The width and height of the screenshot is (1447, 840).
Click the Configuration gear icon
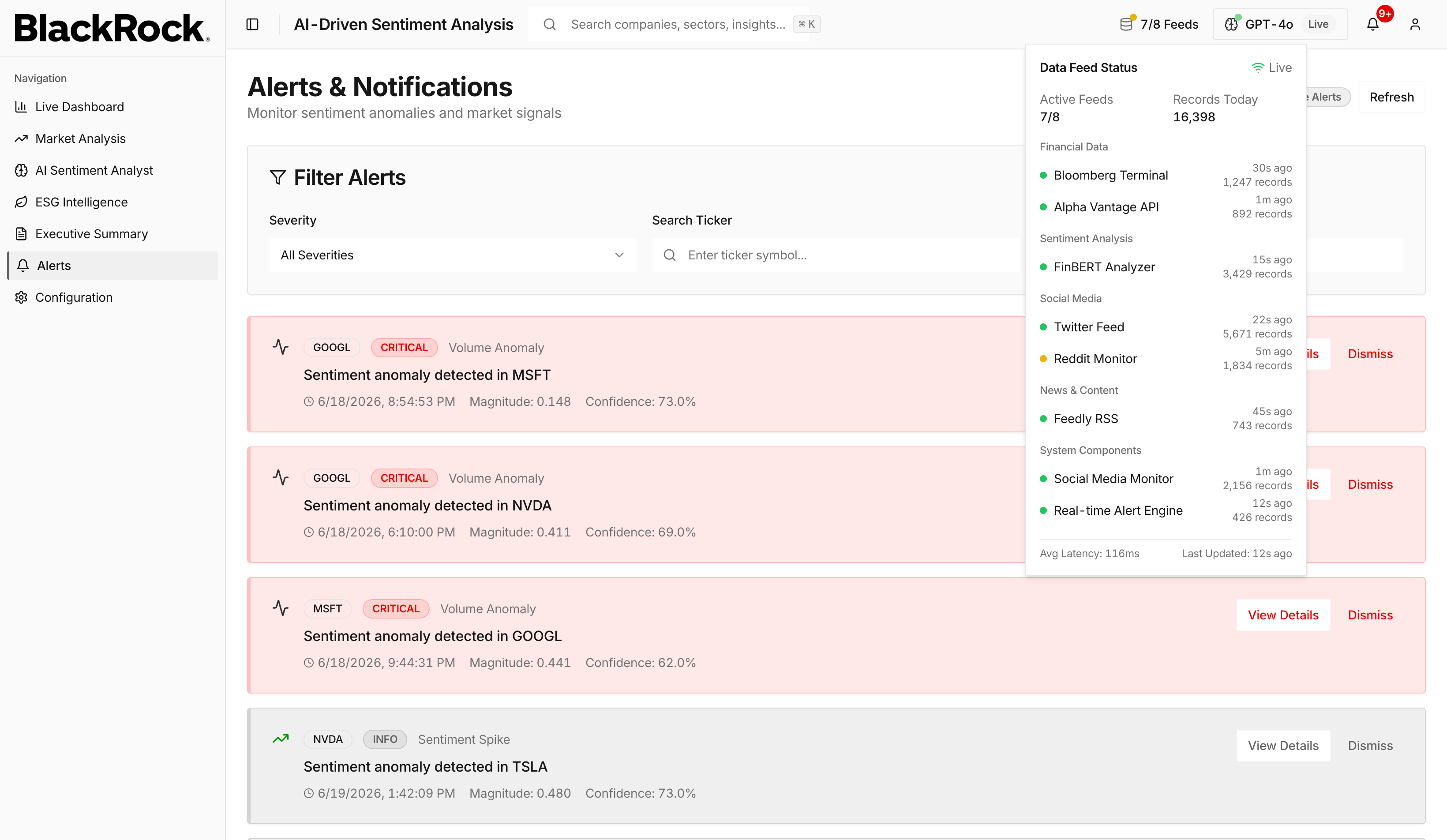(x=21, y=297)
